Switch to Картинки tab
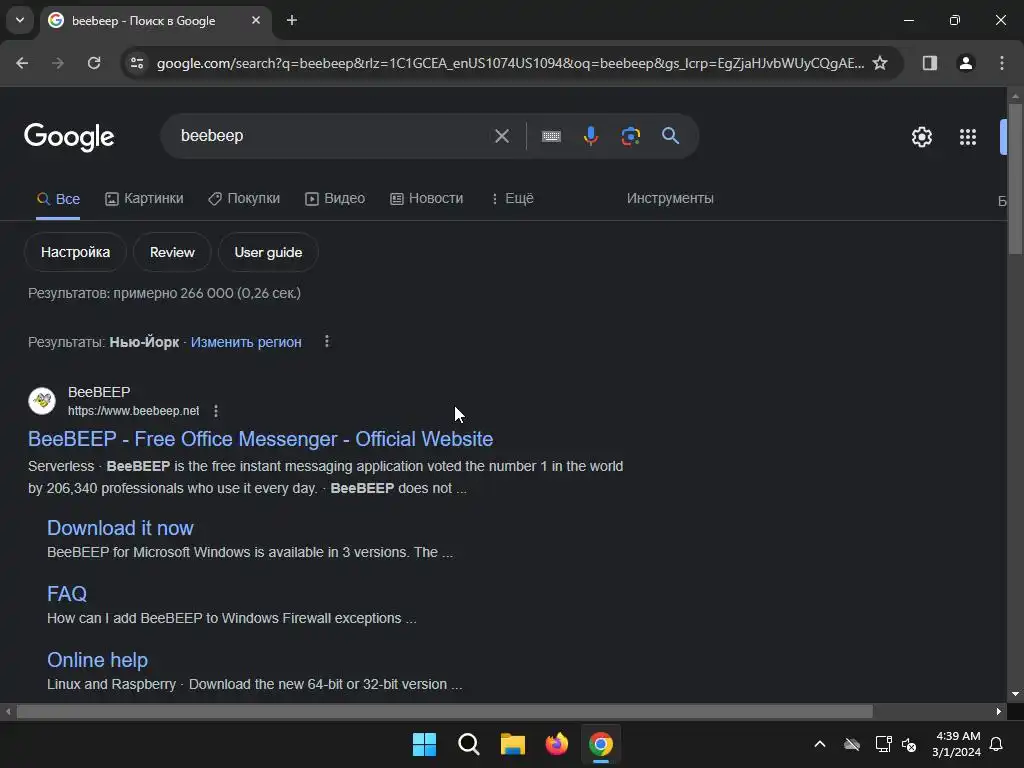The width and height of the screenshot is (1024, 768). click(144, 199)
